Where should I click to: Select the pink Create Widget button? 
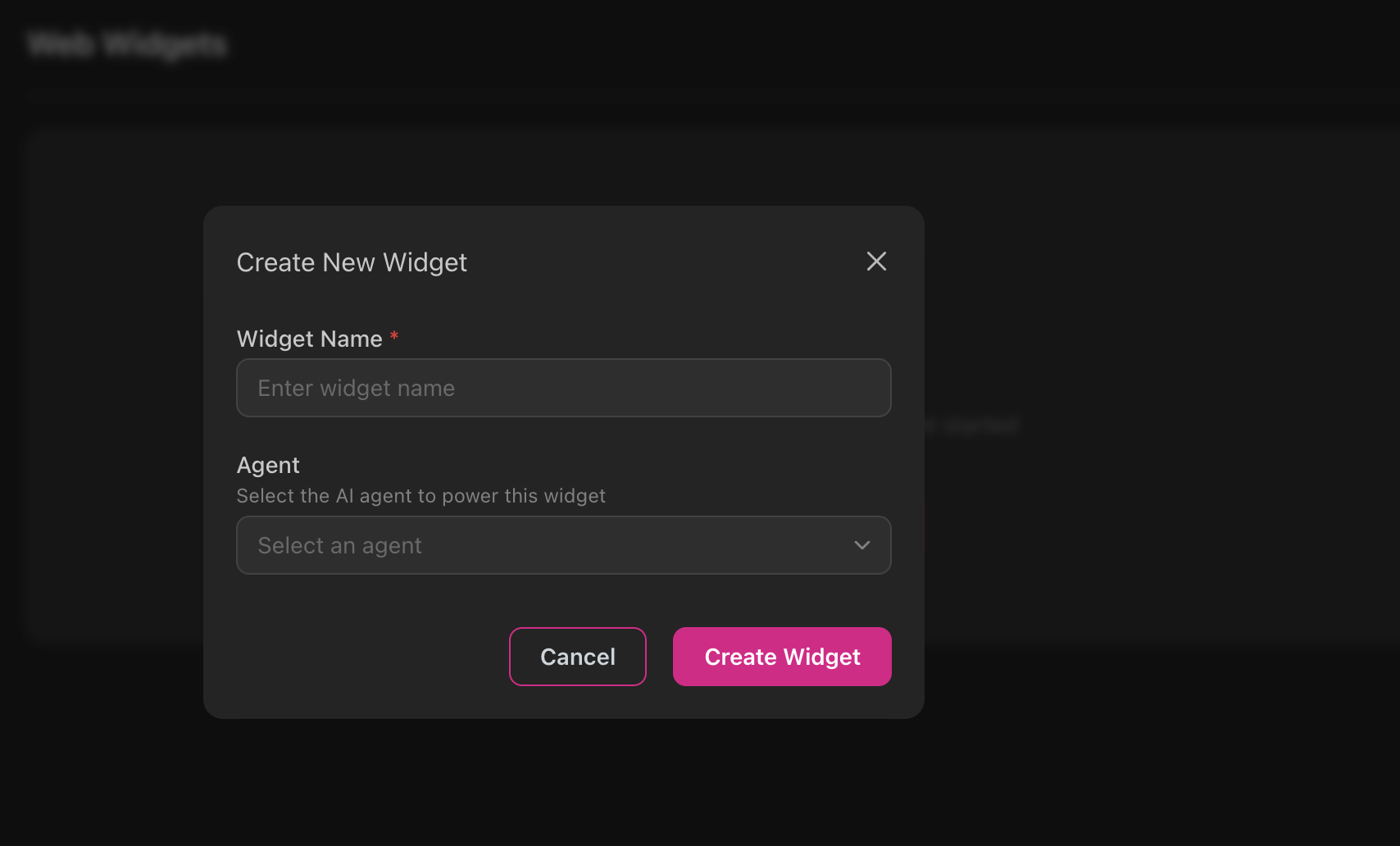781,656
